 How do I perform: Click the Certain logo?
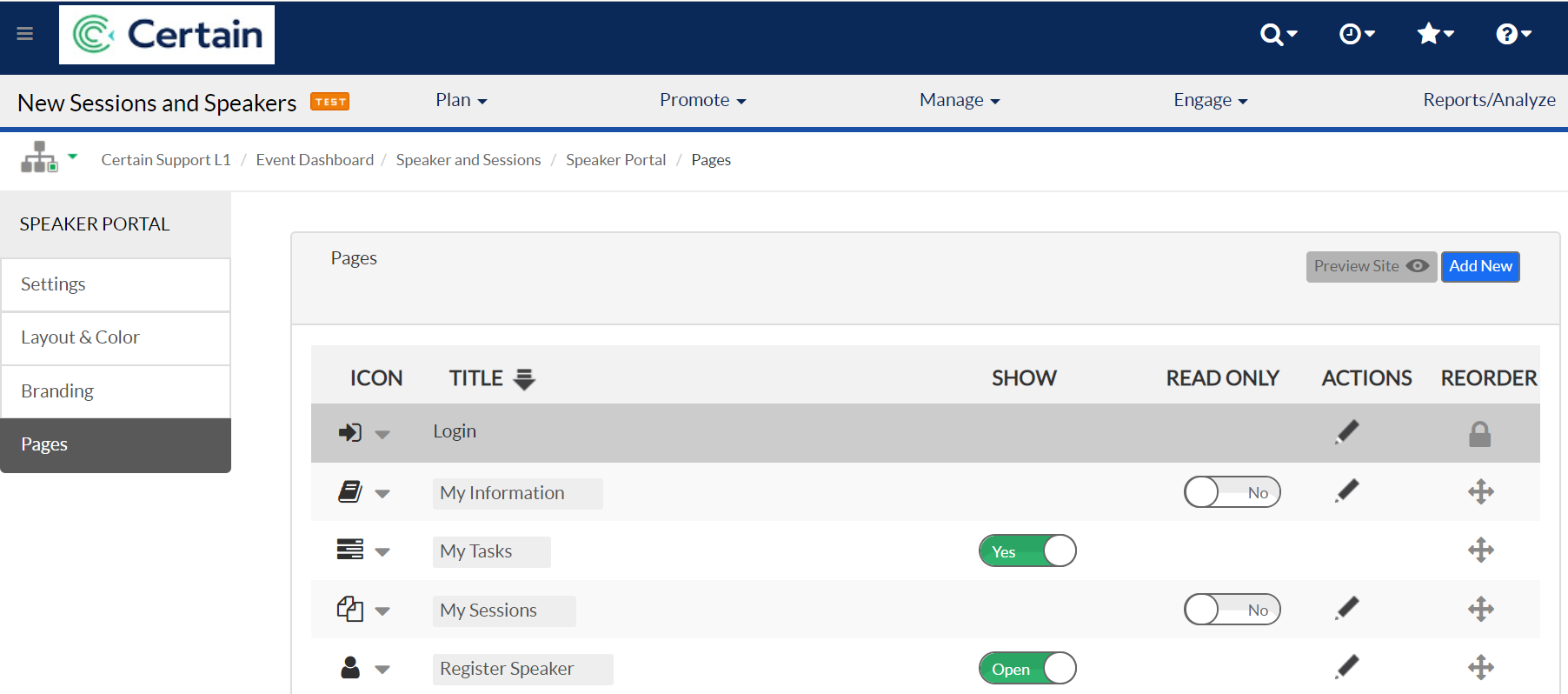167,35
